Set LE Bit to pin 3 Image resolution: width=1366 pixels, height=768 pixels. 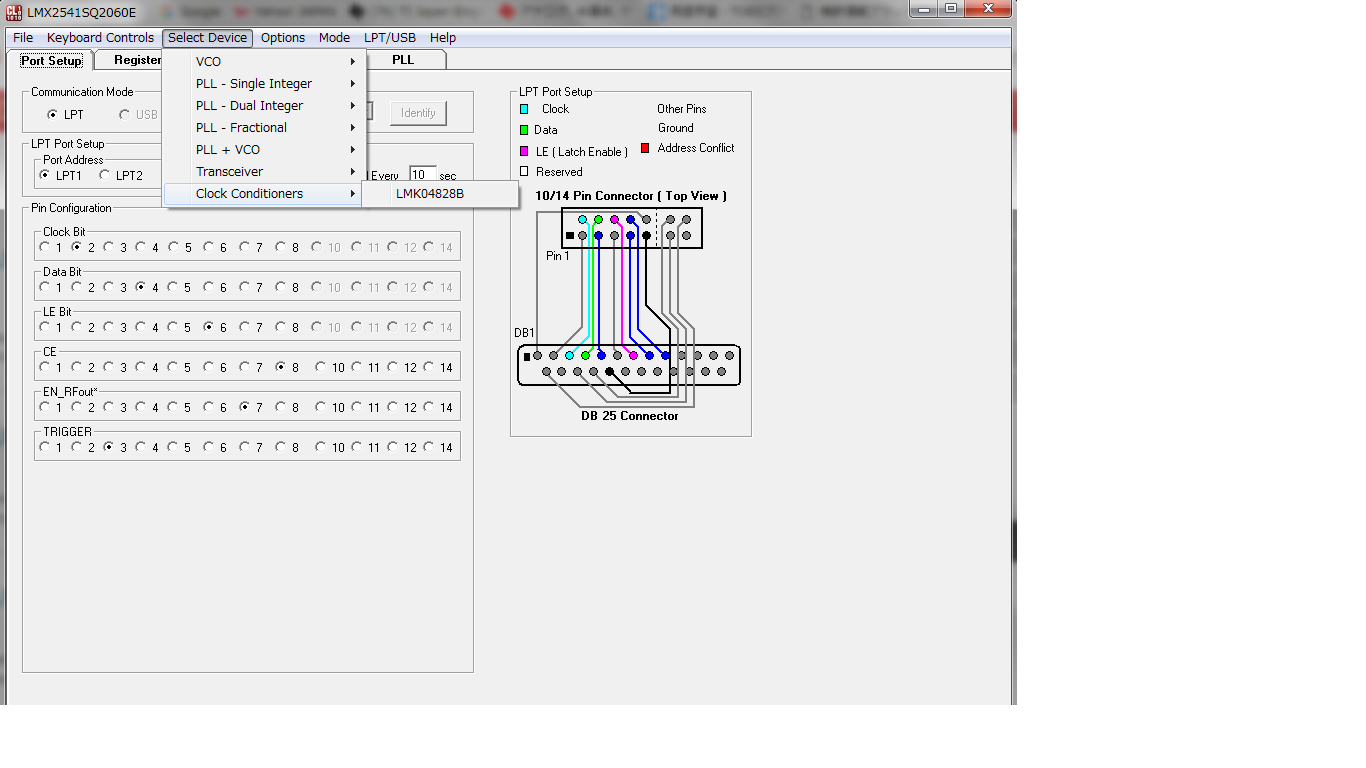click(x=109, y=327)
